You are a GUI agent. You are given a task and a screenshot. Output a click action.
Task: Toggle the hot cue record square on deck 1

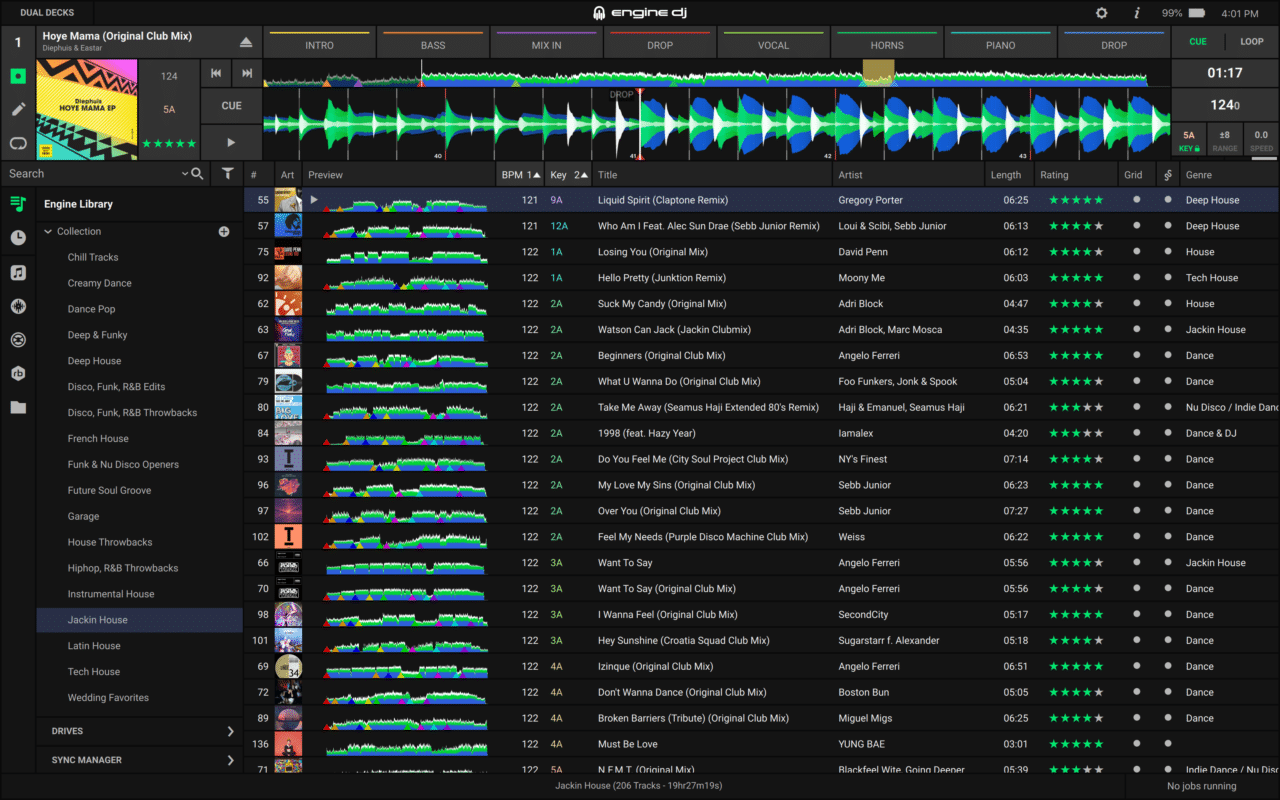point(17,75)
